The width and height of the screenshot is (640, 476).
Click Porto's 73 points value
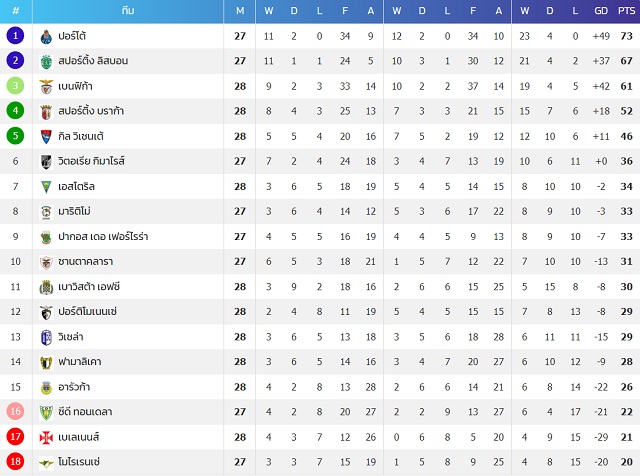coord(626,36)
